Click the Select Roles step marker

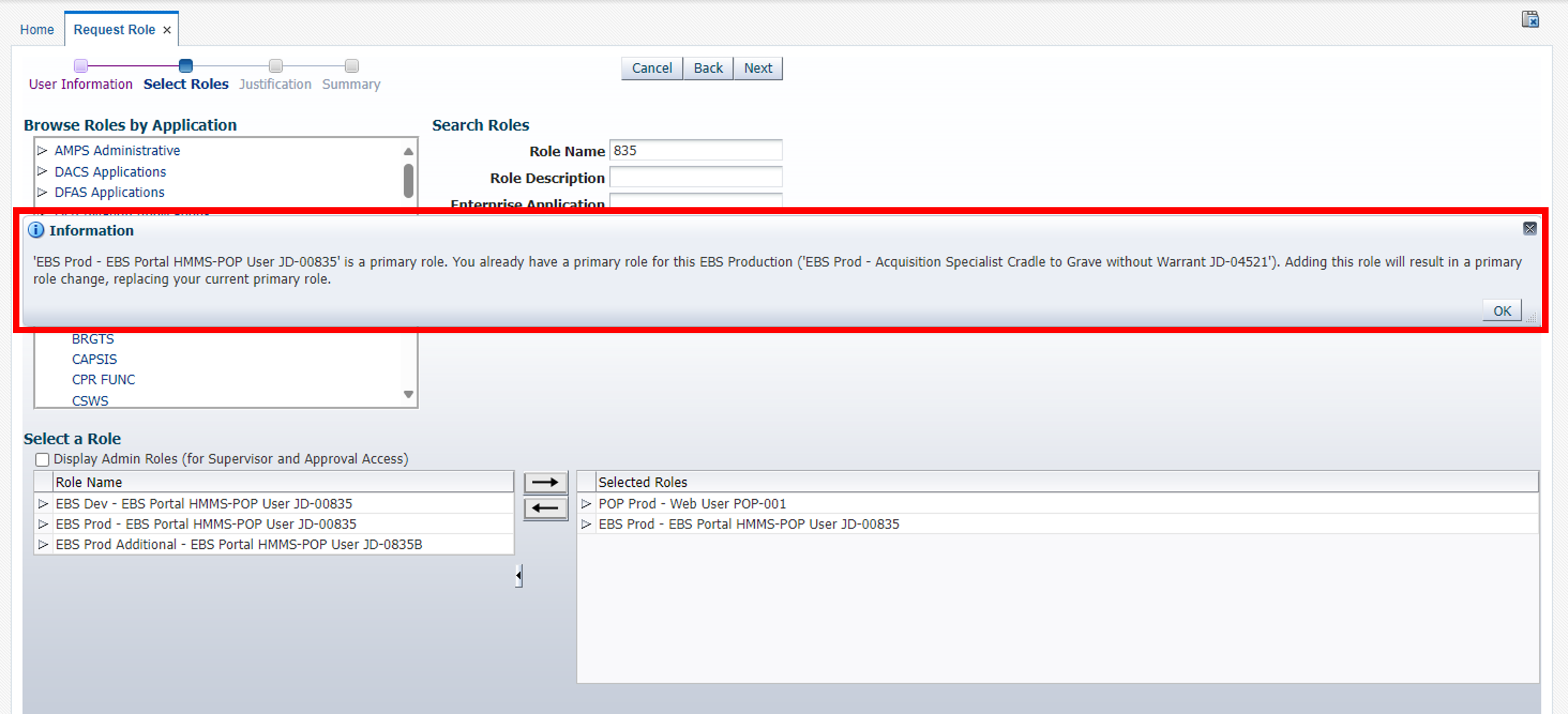point(186,66)
